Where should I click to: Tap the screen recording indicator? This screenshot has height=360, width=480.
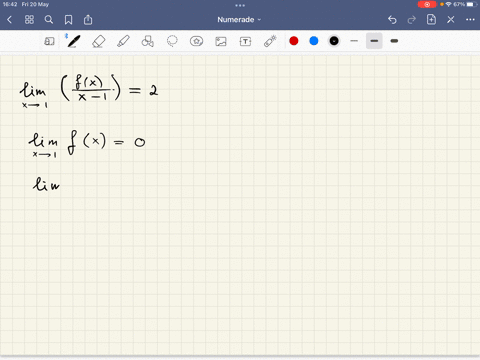[427, 4]
